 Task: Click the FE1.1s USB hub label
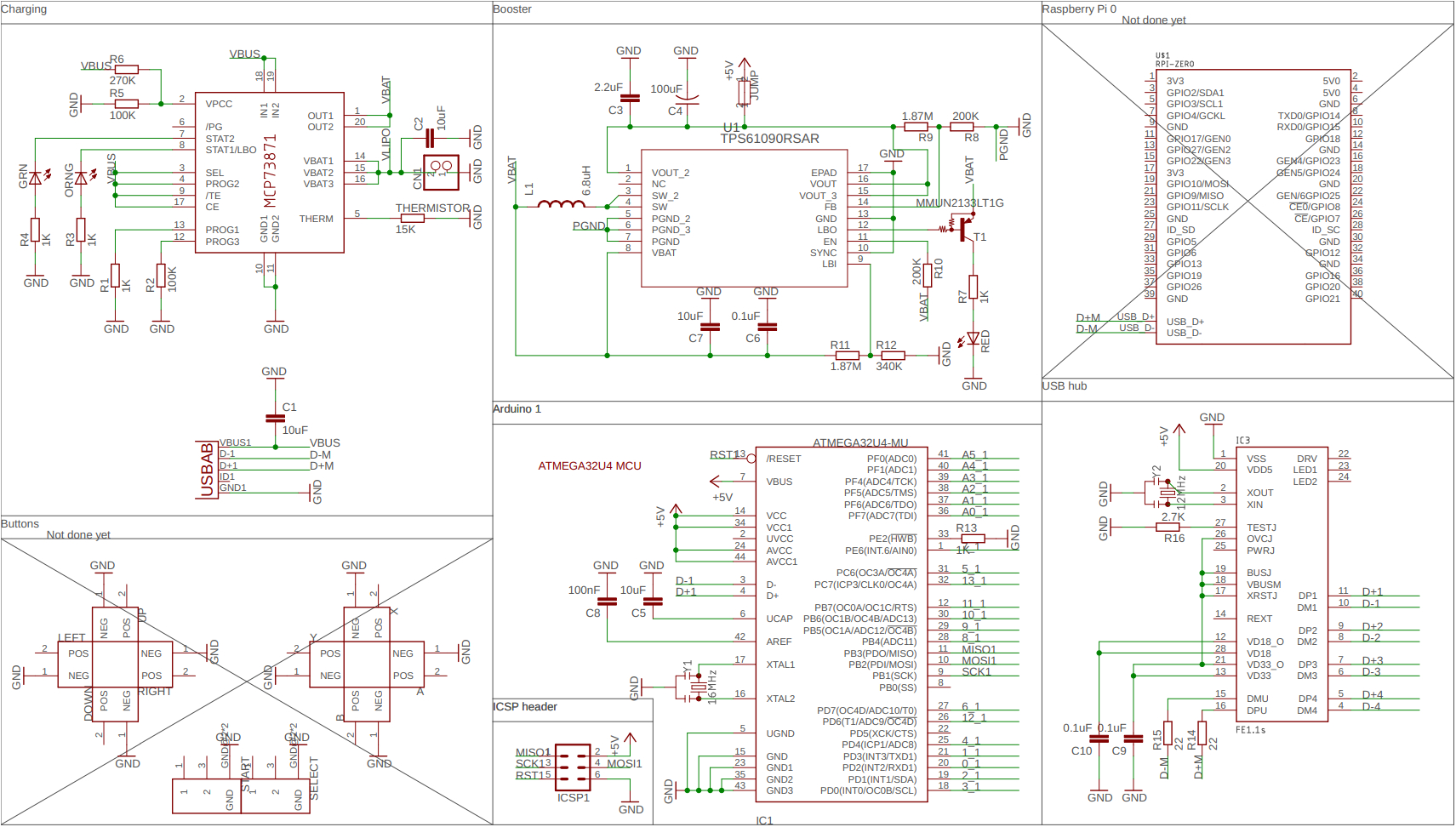pyautogui.click(x=1250, y=730)
